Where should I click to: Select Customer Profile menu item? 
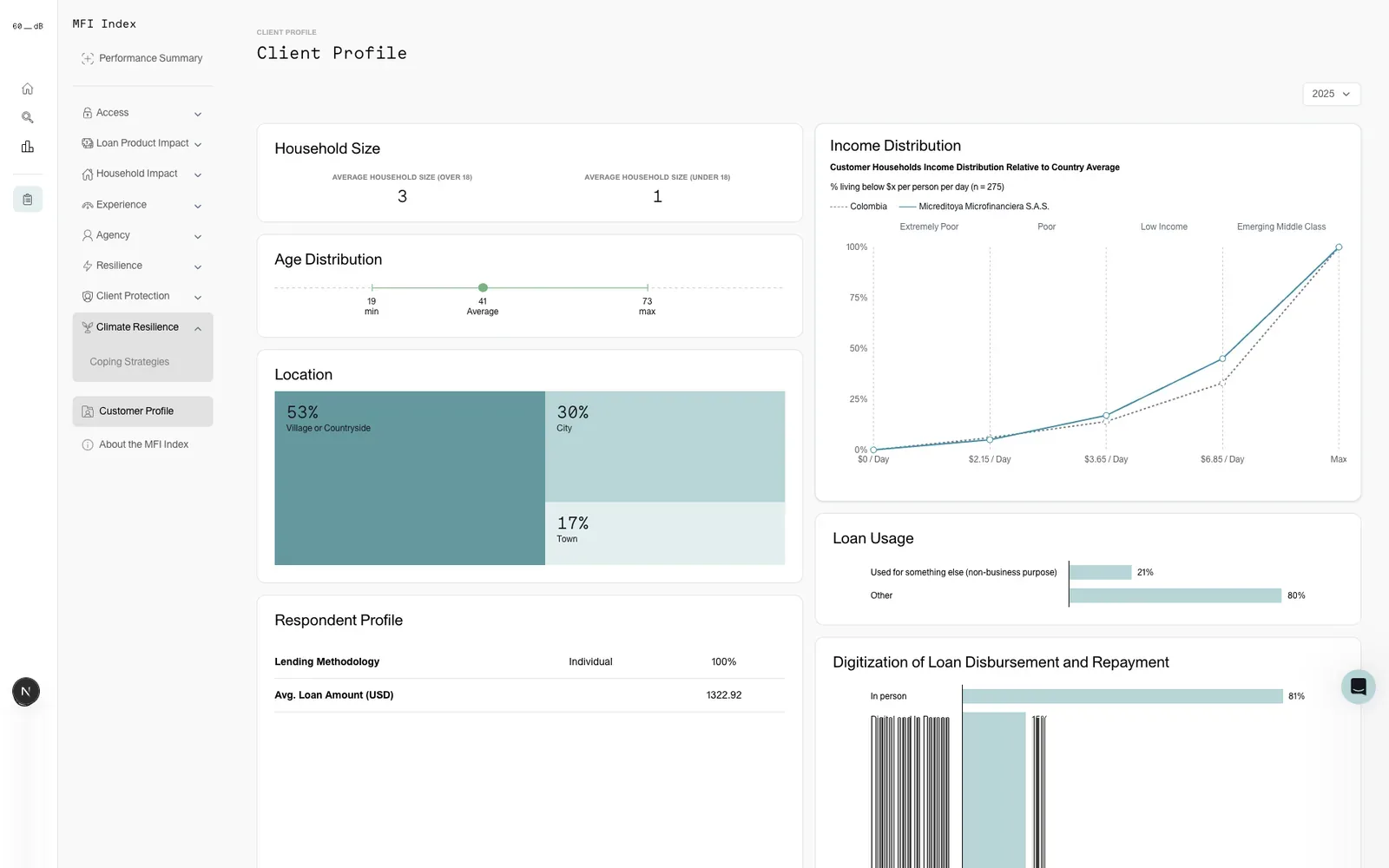142,411
